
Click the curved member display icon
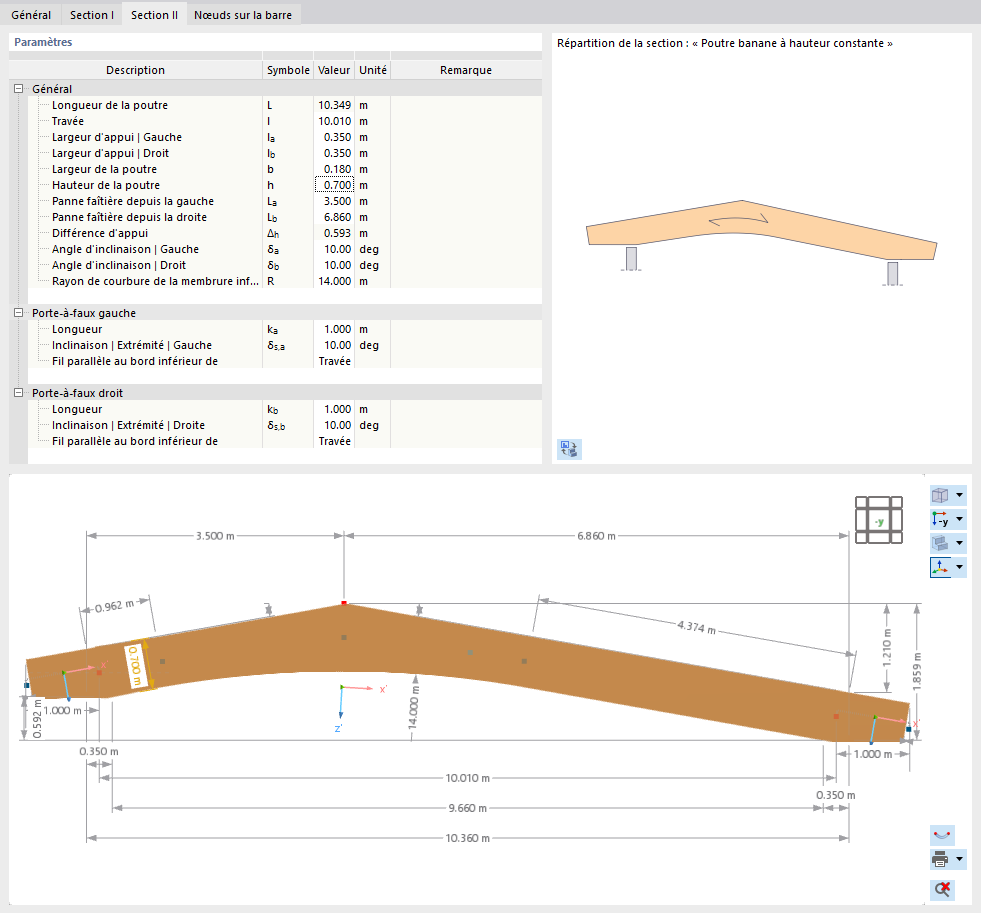pyautogui.click(x=942, y=835)
